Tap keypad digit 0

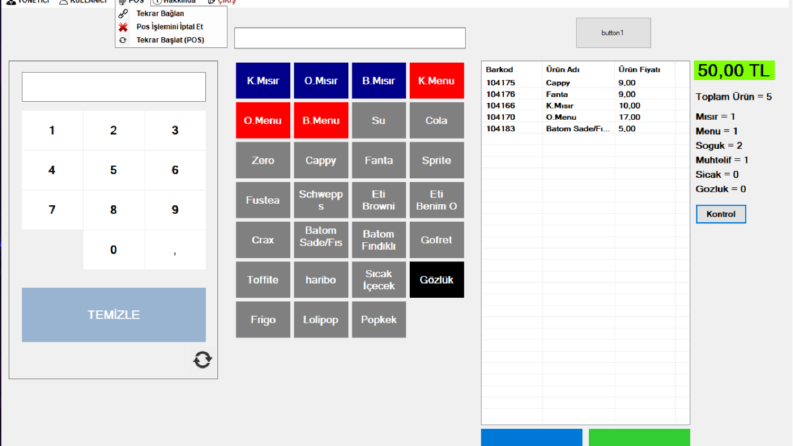tap(113, 250)
